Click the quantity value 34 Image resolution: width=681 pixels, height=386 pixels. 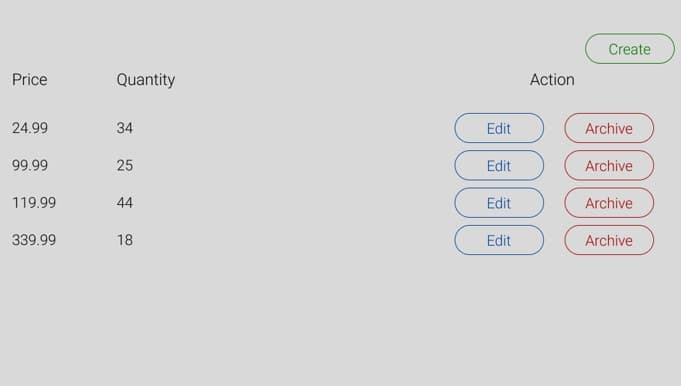pyautogui.click(x=125, y=128)
